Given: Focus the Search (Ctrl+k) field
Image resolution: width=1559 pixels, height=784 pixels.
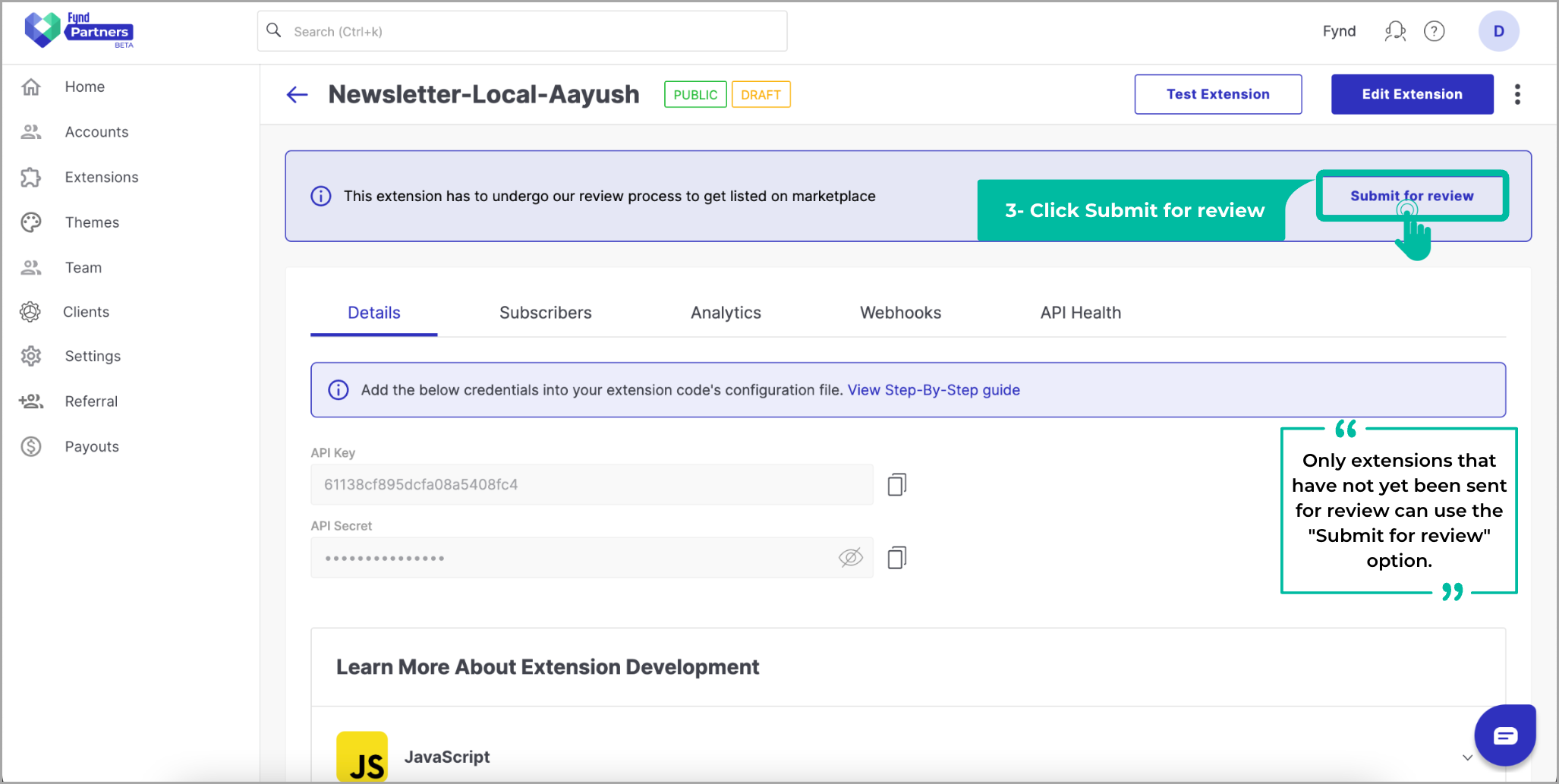Looking at the screenshot, I should click(522, 31).
